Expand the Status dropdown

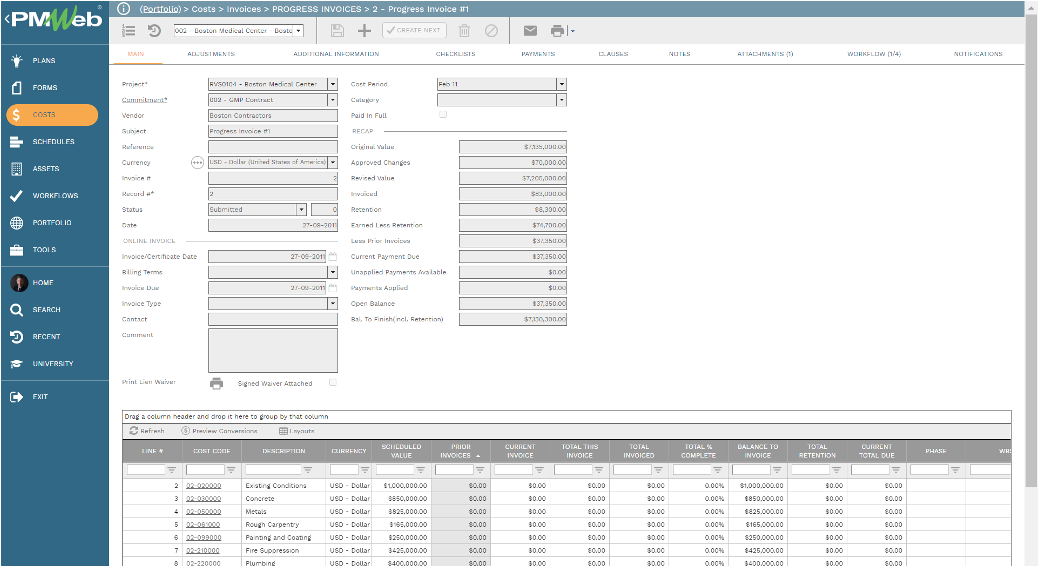(301, 210)
